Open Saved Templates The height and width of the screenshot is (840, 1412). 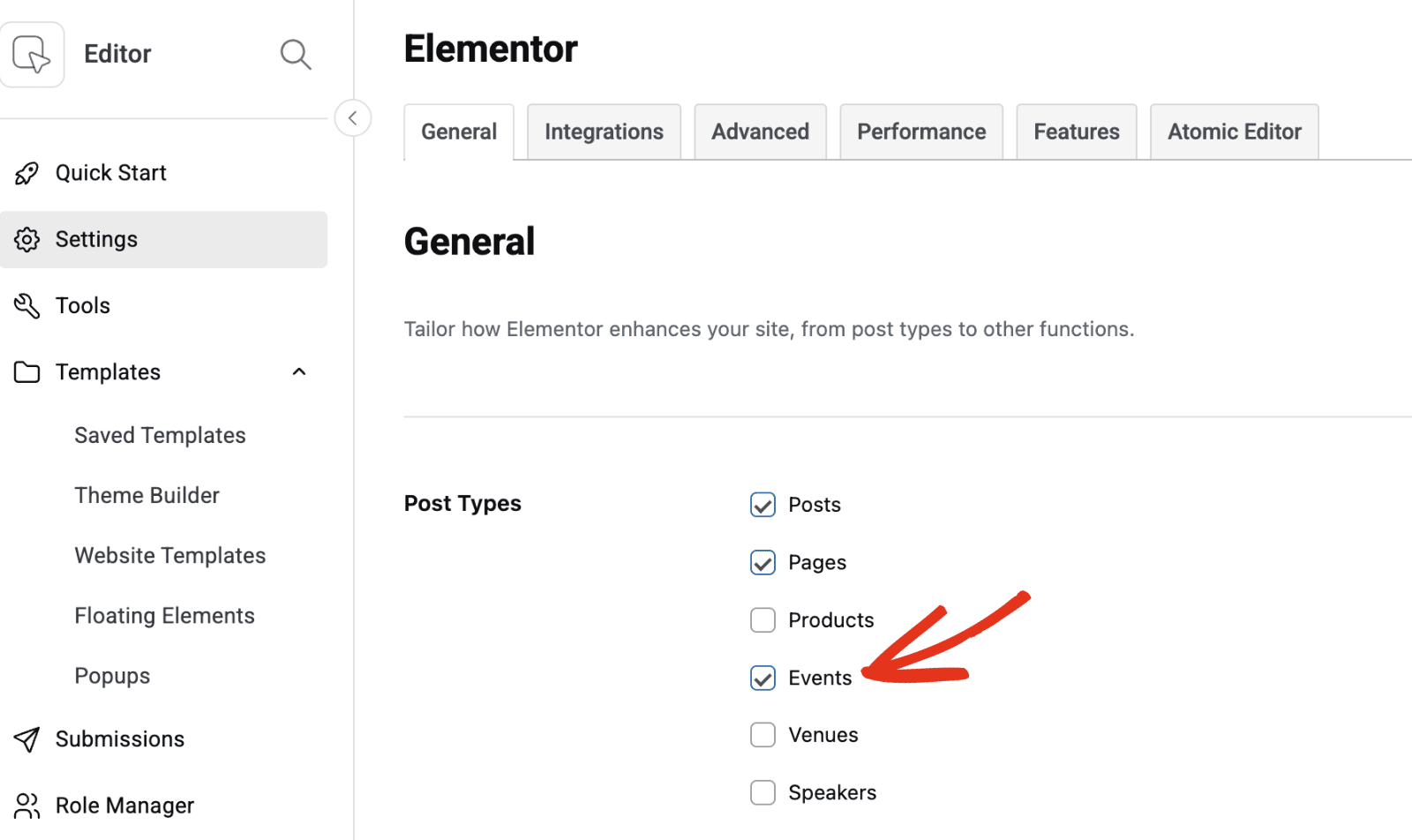(x=160, y=435)
